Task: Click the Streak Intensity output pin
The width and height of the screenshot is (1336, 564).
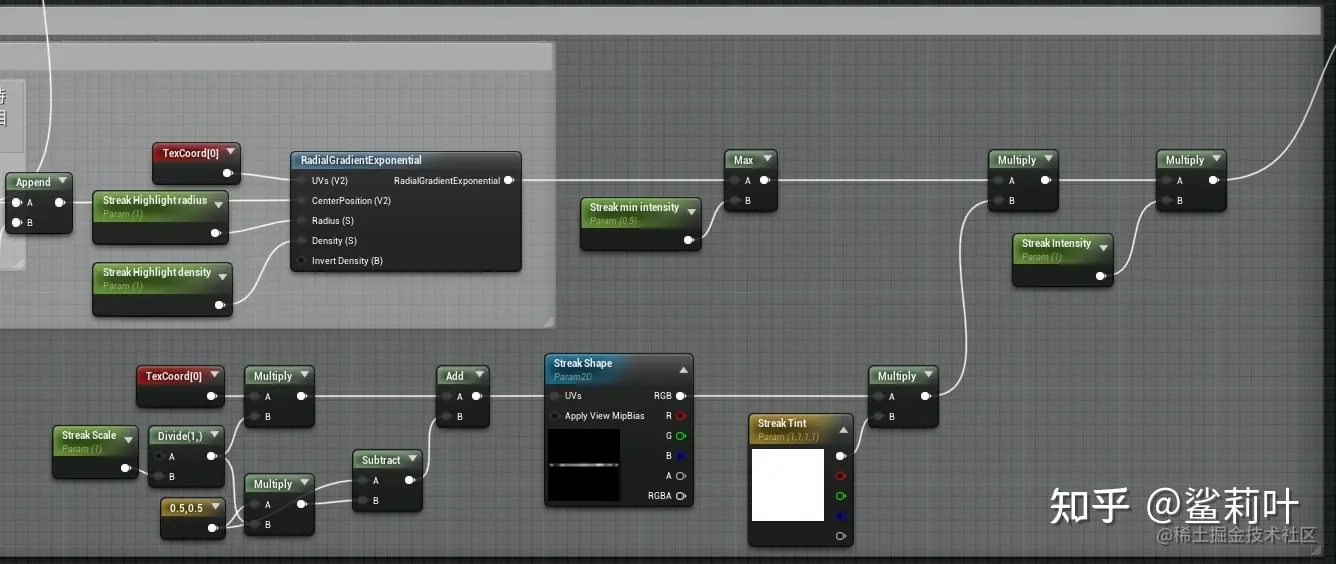Action: (1100, 276)
